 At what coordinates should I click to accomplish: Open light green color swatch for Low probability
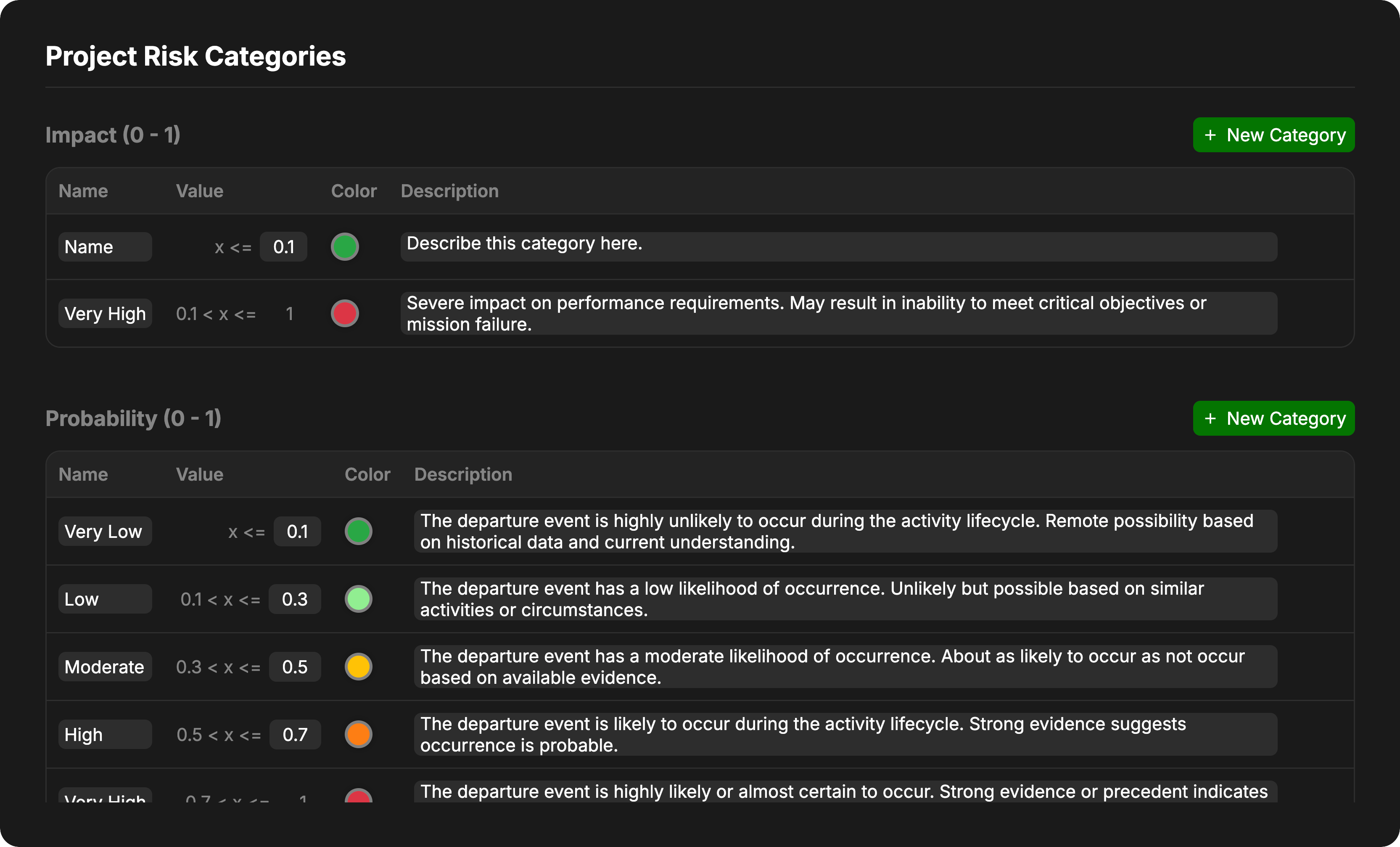click(x=359, y=599)
